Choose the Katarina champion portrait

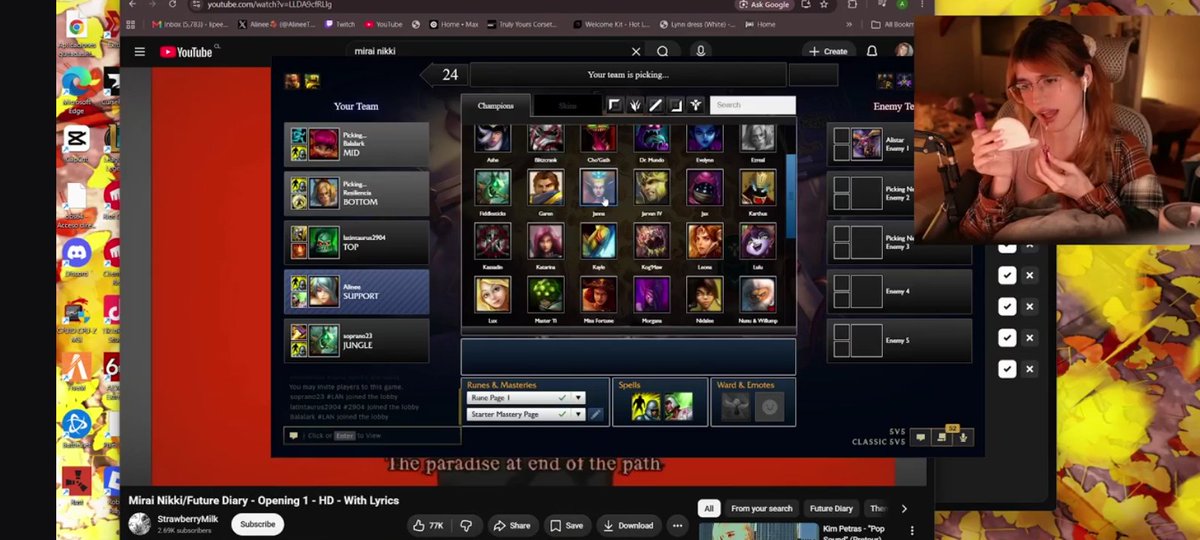(545, 241)
